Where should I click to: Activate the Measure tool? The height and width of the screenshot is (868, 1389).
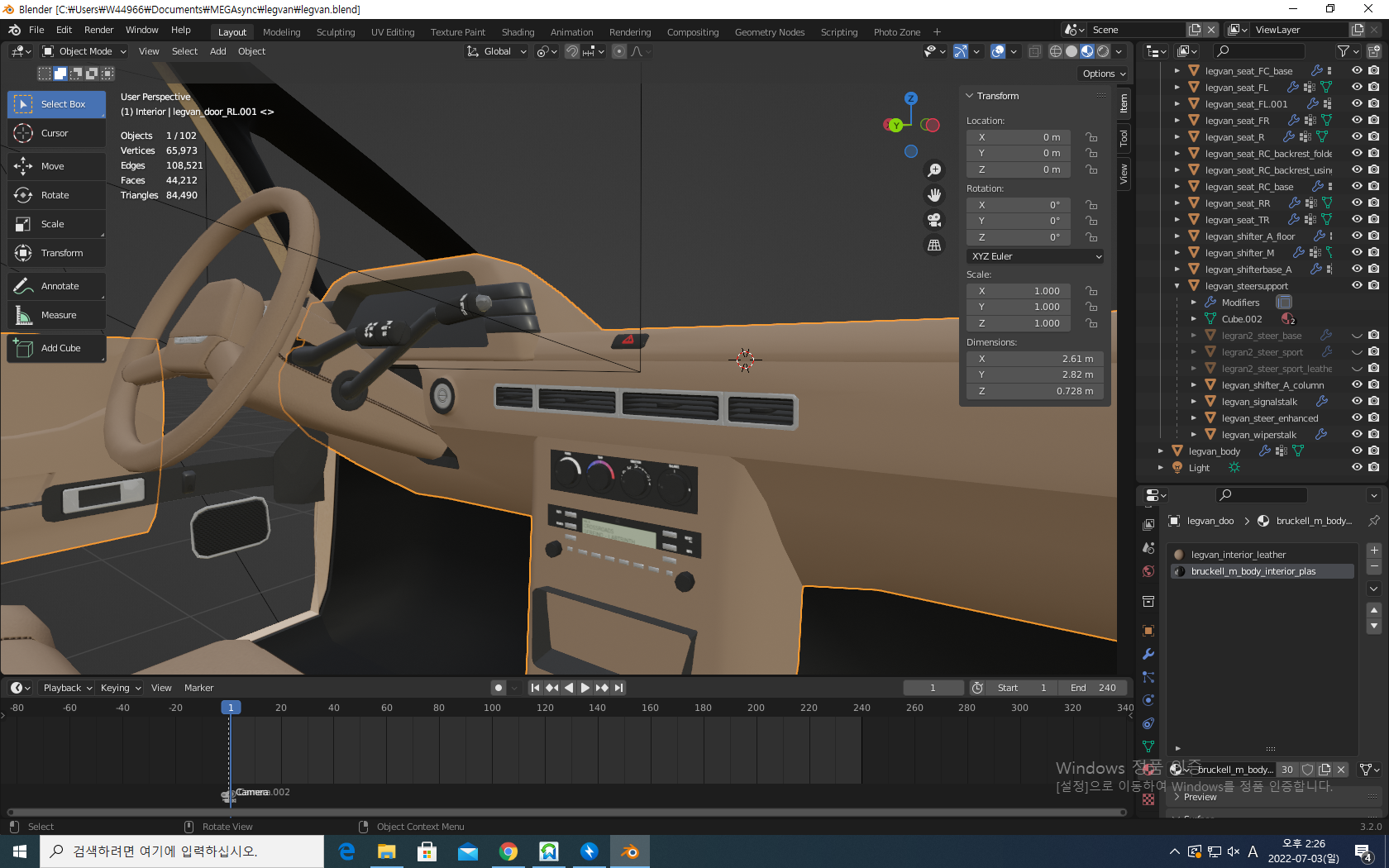click(57, 315)
